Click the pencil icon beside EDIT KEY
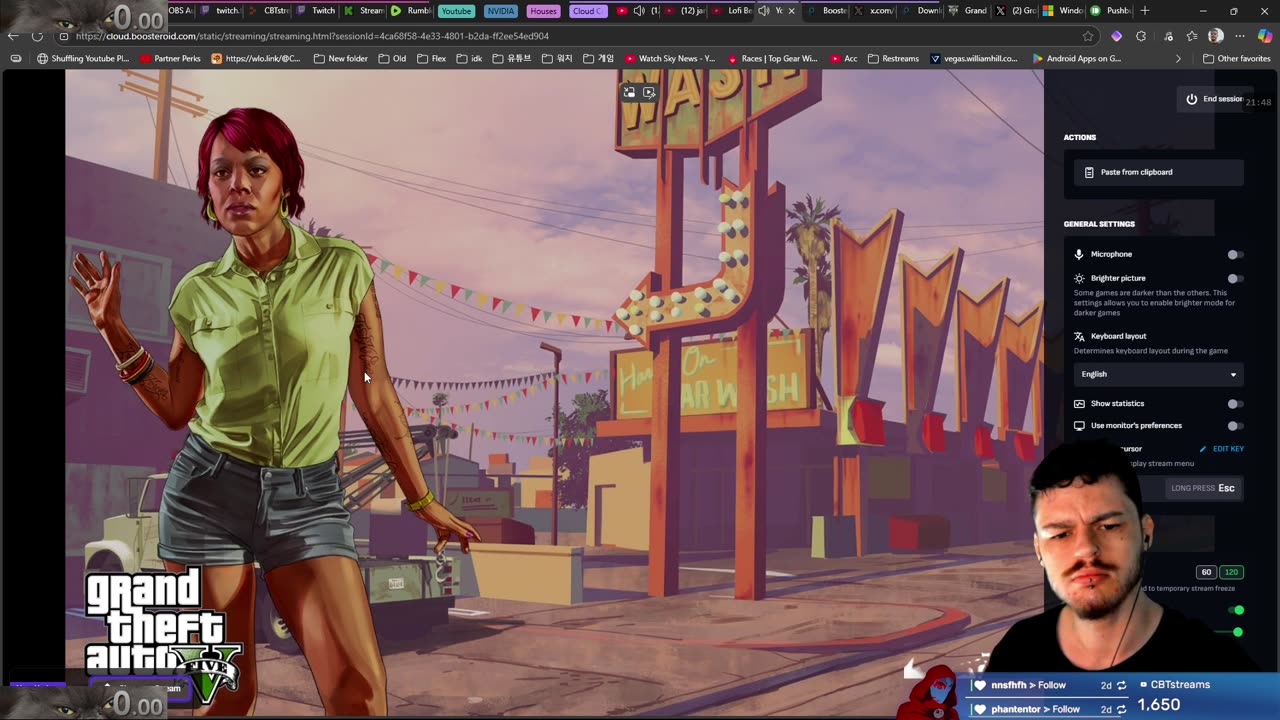 pyautogui.click(x=1203, y=449)
